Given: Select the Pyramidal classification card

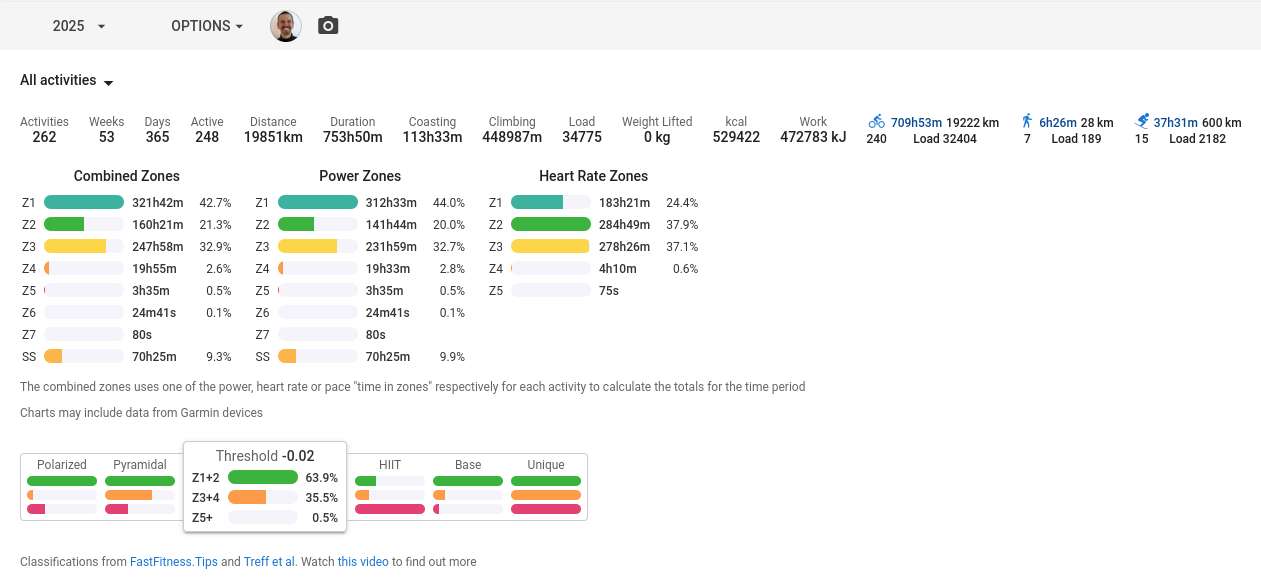Looking at the screenshot, I should 140,487.
